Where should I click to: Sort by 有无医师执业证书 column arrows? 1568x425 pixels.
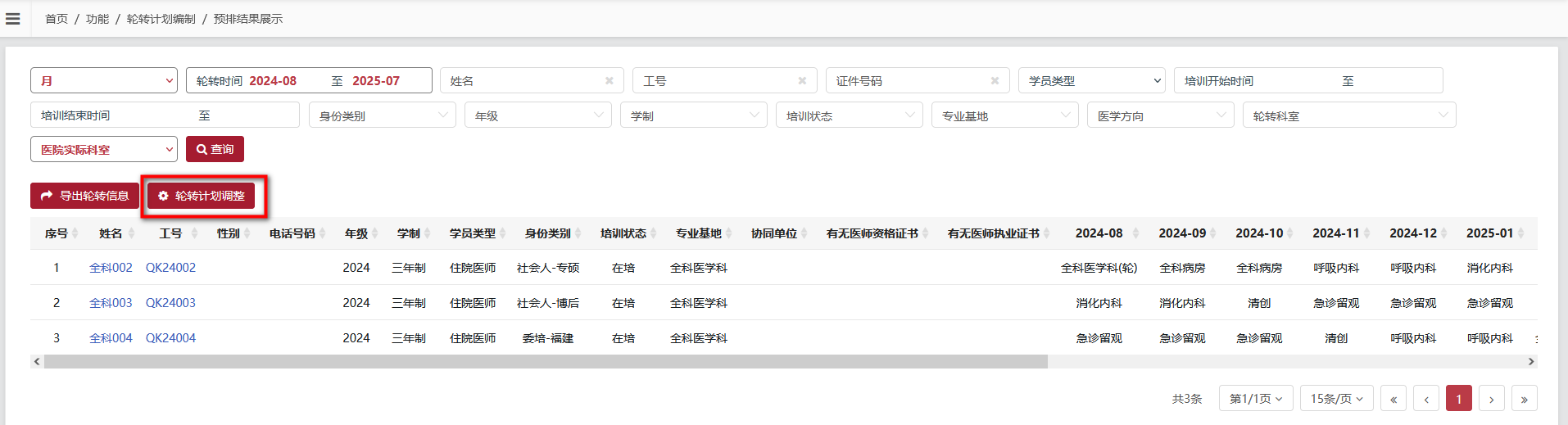click(1047, 233)
